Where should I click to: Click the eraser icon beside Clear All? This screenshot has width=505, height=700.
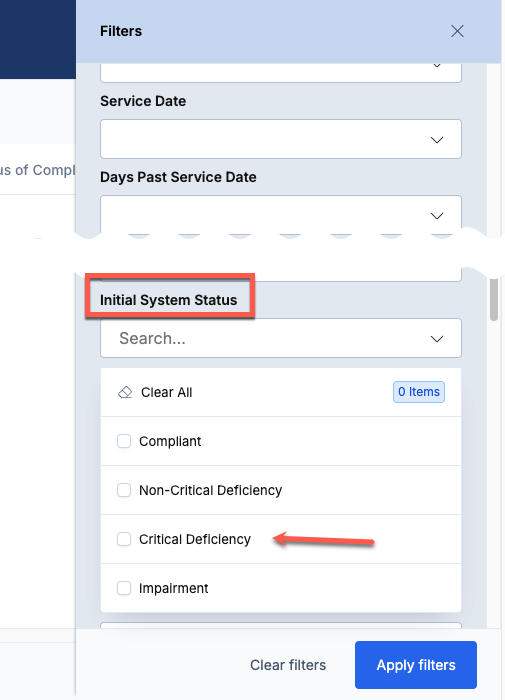click(x=125, y=392)
